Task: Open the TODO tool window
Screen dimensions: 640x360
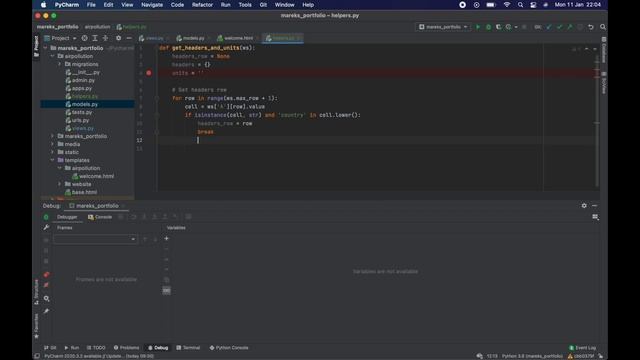Action: (96, 348)
